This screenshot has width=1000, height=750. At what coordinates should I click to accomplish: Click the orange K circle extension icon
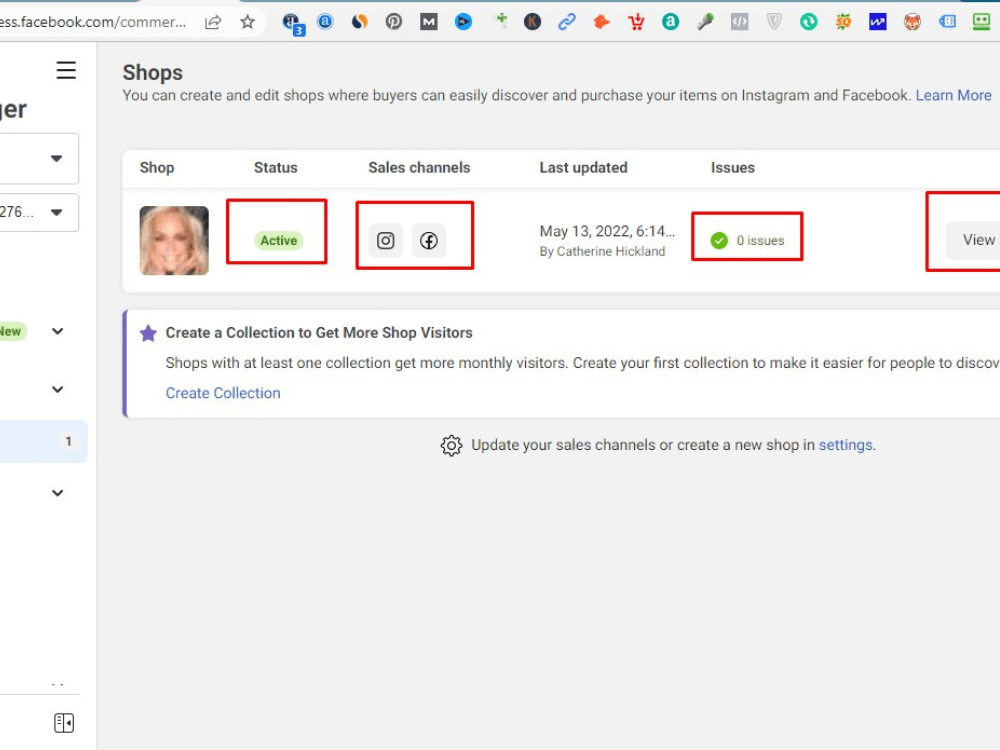(532, 22)
